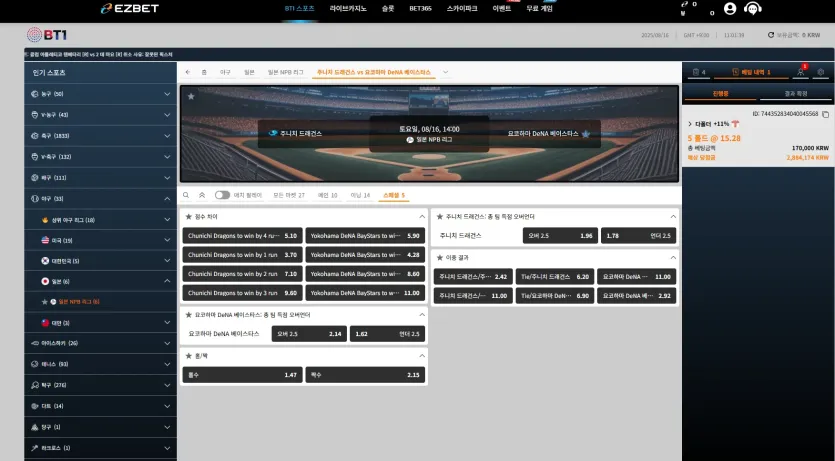Open the 슬롯 top menu

coord(388,9)
